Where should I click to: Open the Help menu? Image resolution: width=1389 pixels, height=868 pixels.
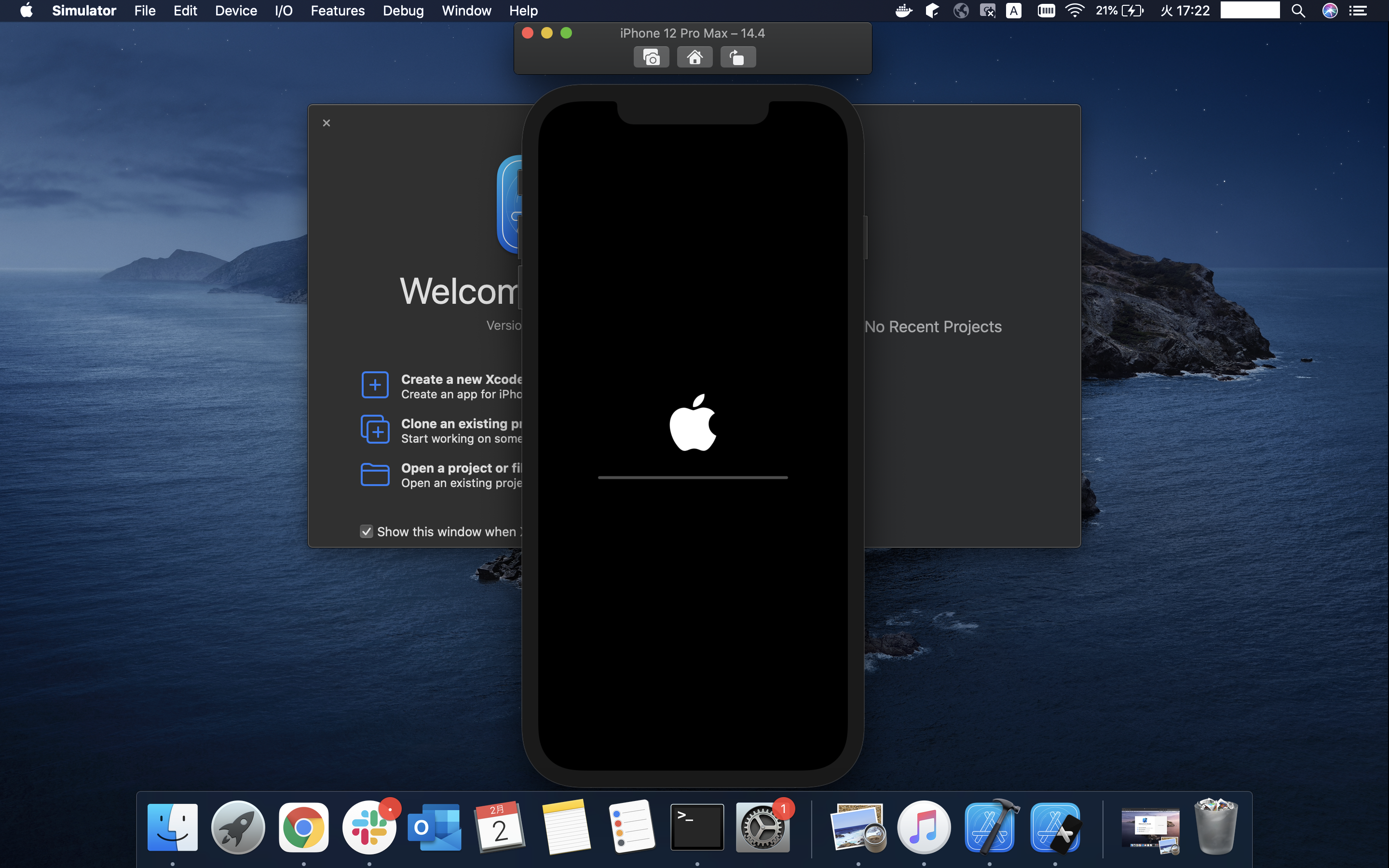[x=523, y=10]
